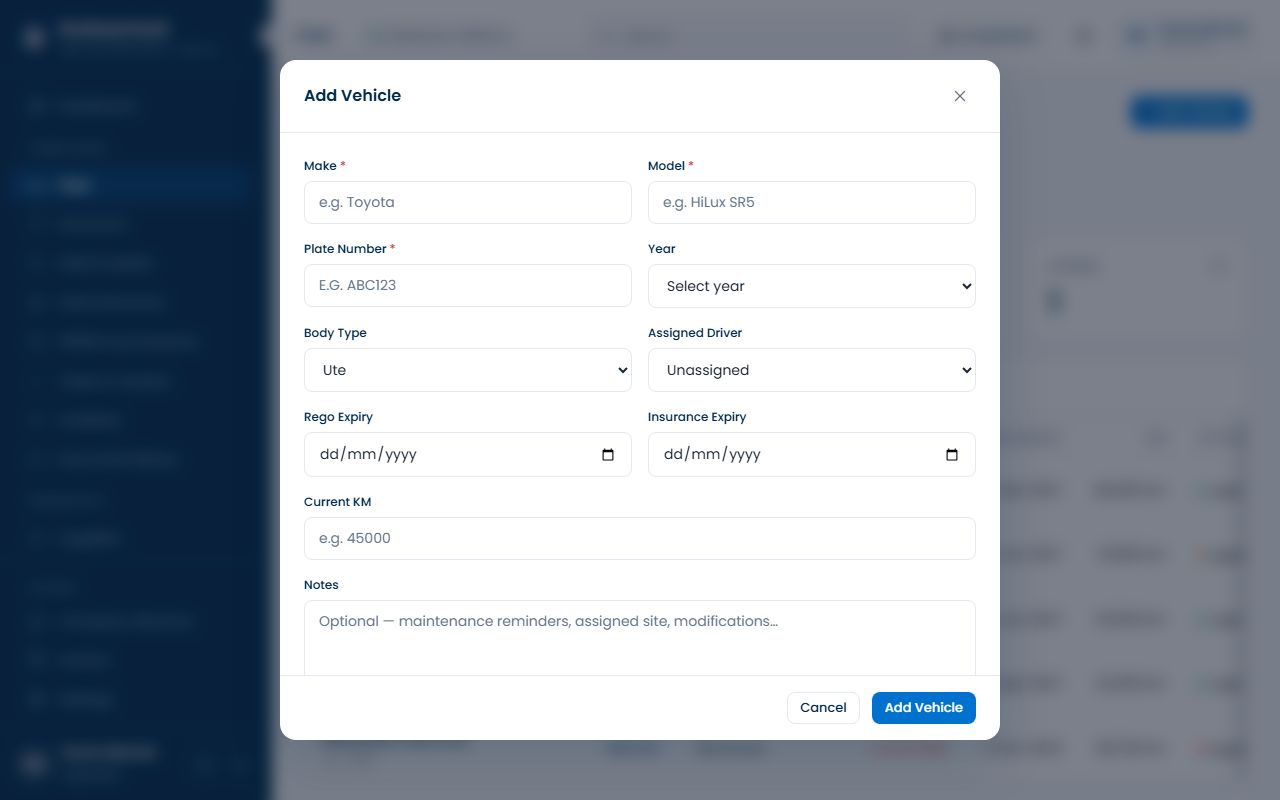Click into the Model input field
Image resolution: width=1280 pixels, height=800 pixels.
click(812, 202)
